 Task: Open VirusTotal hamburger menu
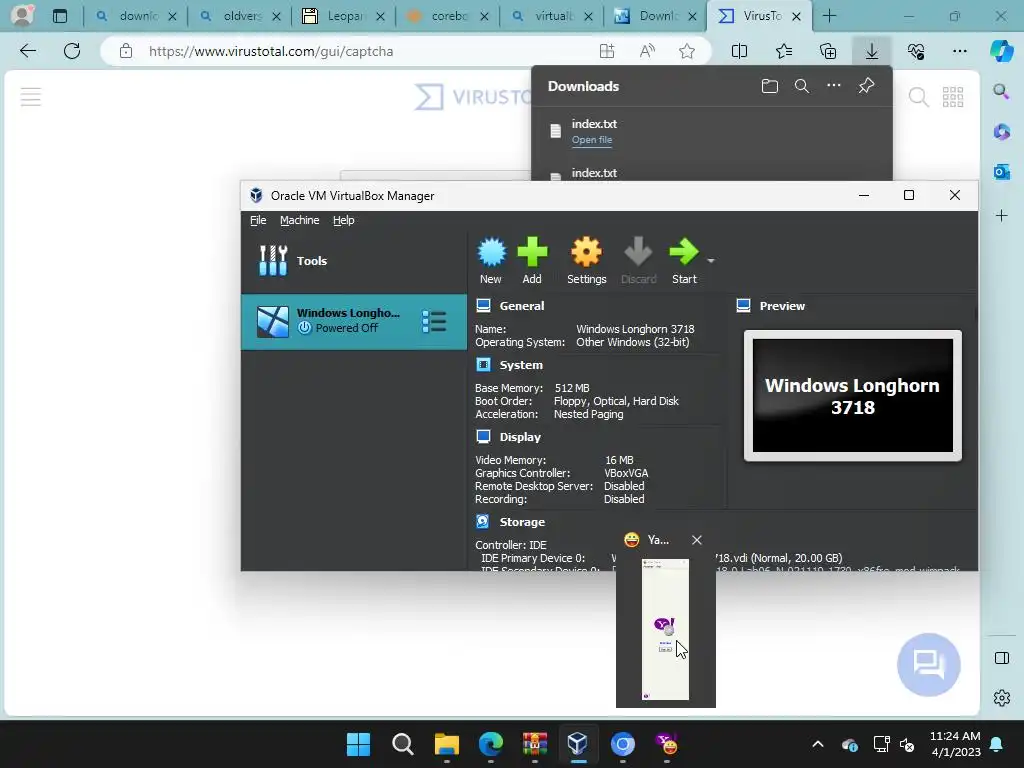coord(31,97)
